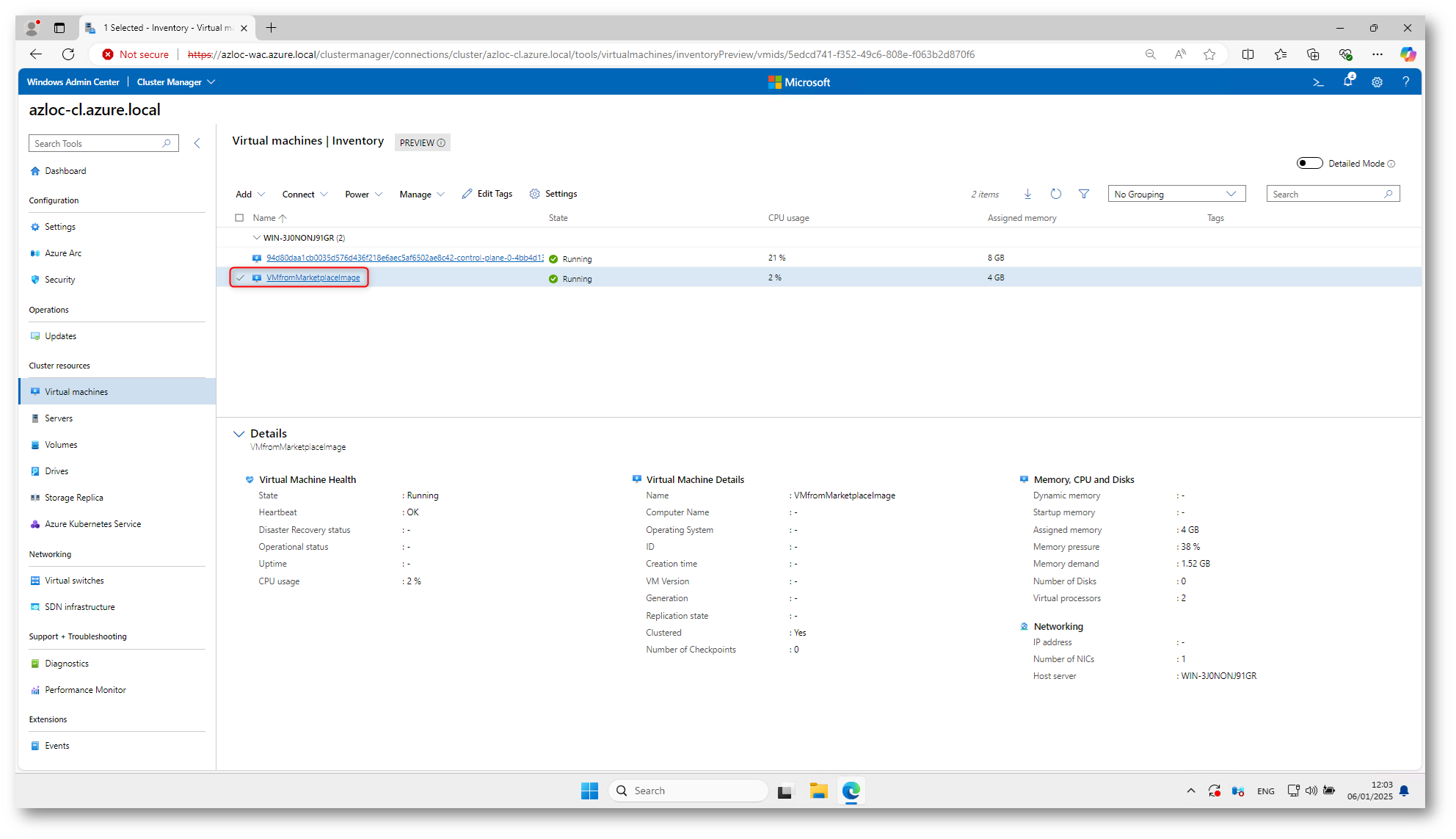The image size is (1456, 839).
Task: Open the Add dropdown
Action: click(x=250, y=195)
